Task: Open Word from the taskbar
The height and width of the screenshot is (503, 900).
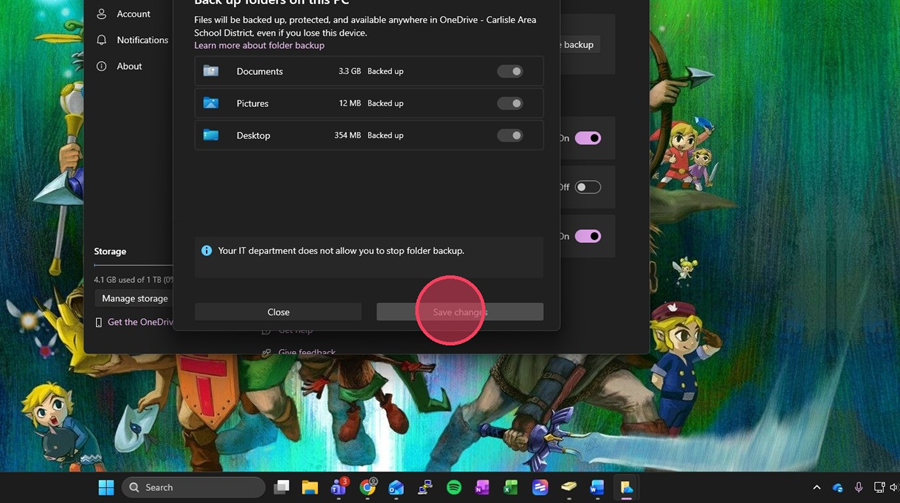Action: pos(597,487)
